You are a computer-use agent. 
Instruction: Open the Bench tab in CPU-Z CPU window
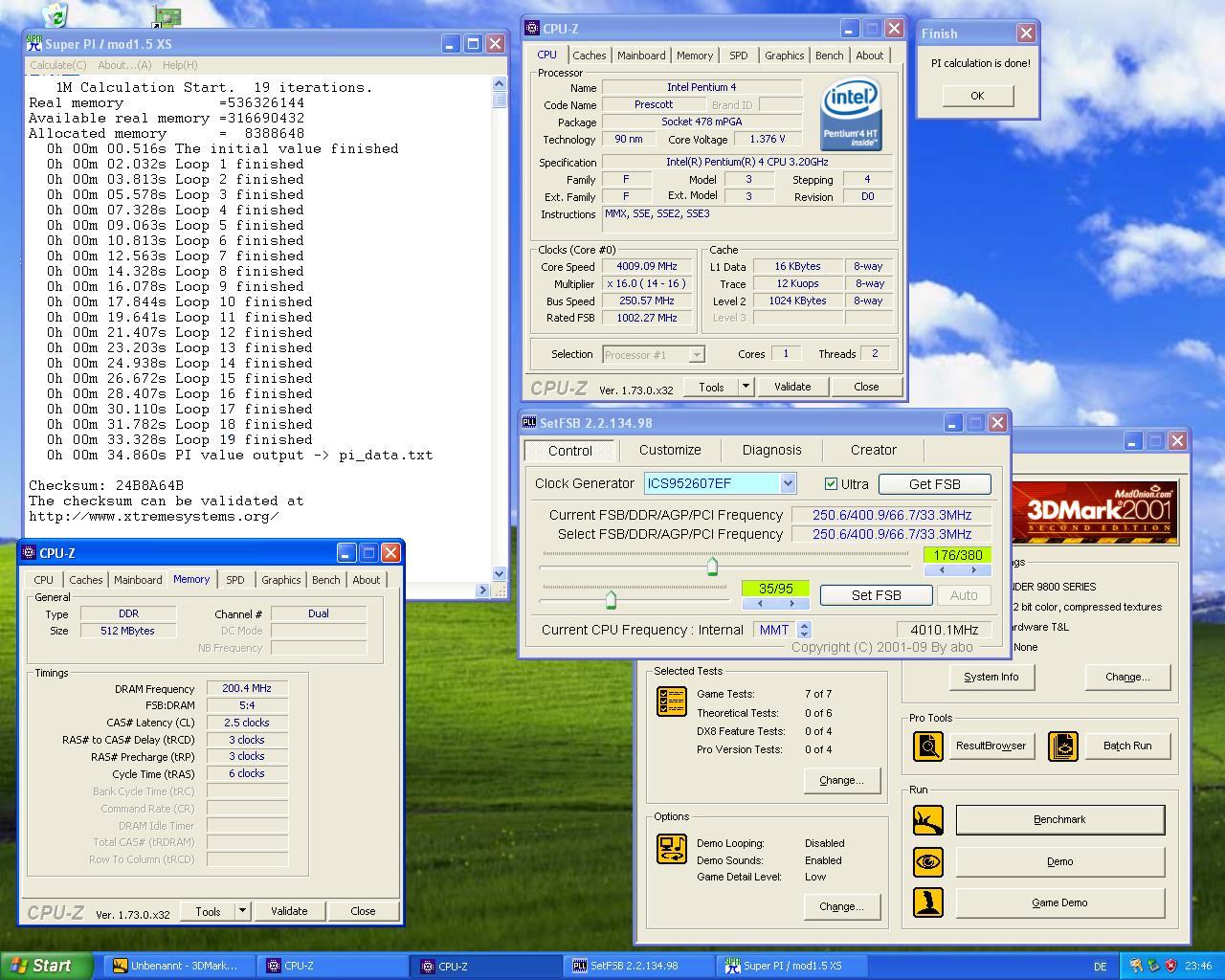pyautogui.click(x=830, y=56)
